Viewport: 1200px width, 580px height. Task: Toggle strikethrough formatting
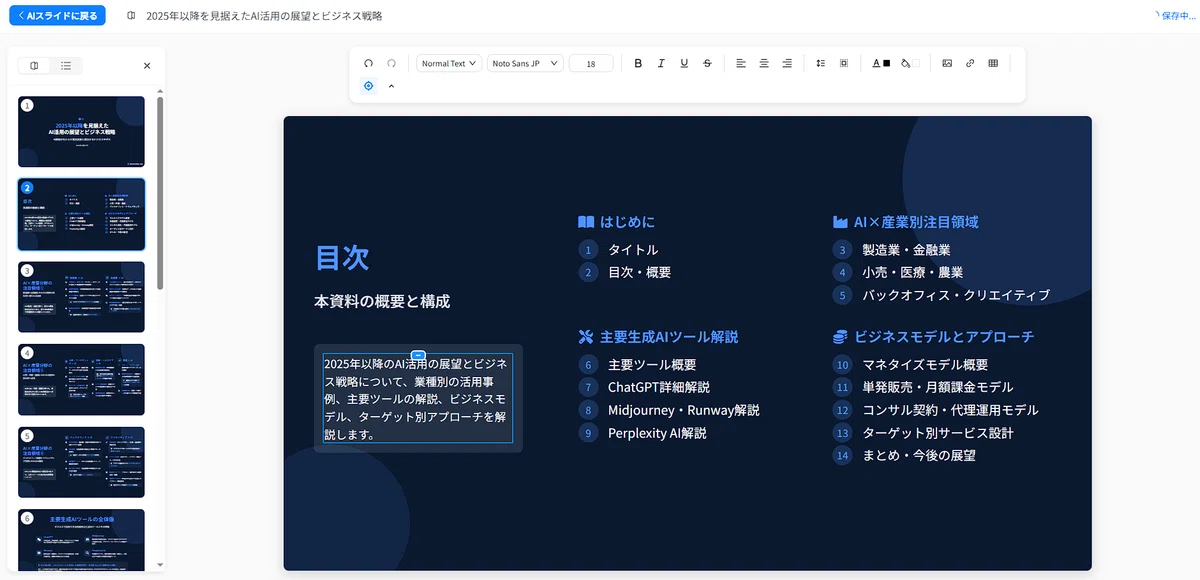click(708, 63)
